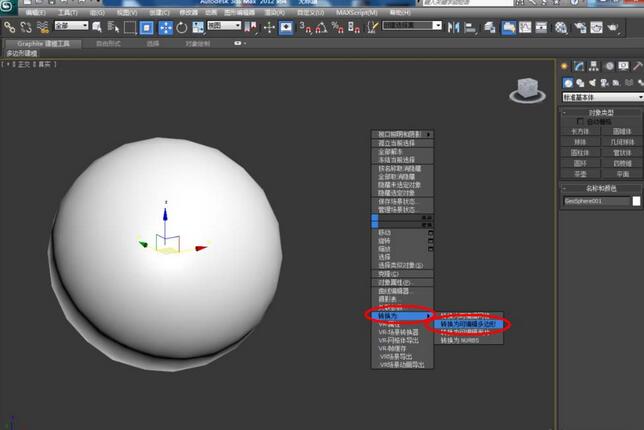Open the Hierarchy tab in command panel

(x=595, y=66)
